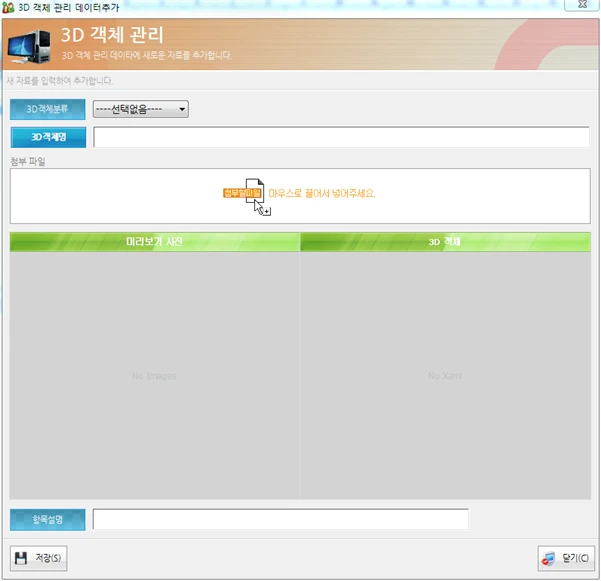Image resolution: width=601 pixels, height=581 pixels.
Task: Click the 첨부 파일 section label
Action: click(28, 161)
